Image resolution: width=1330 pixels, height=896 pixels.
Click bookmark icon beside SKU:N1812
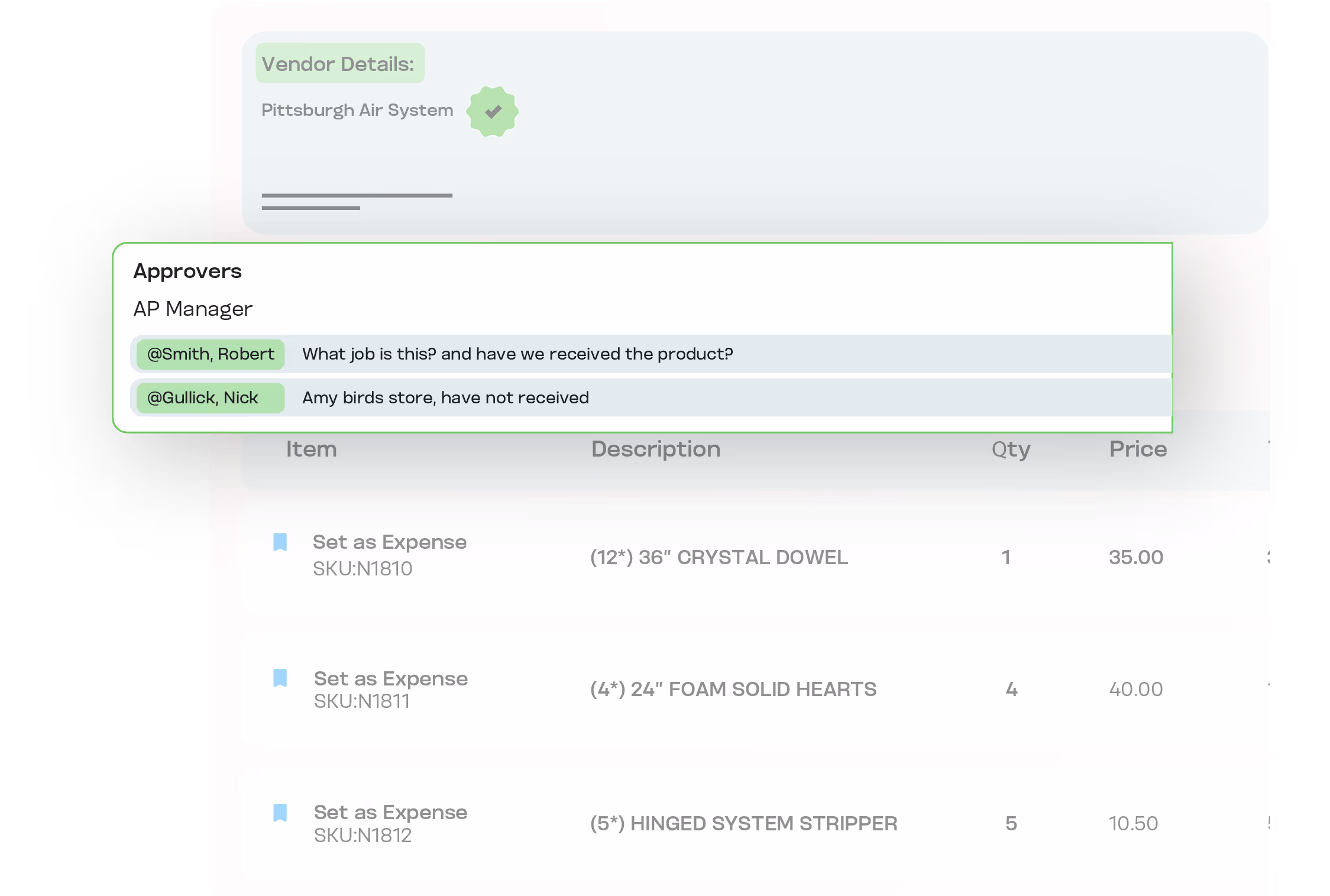[x=280, y=813]
